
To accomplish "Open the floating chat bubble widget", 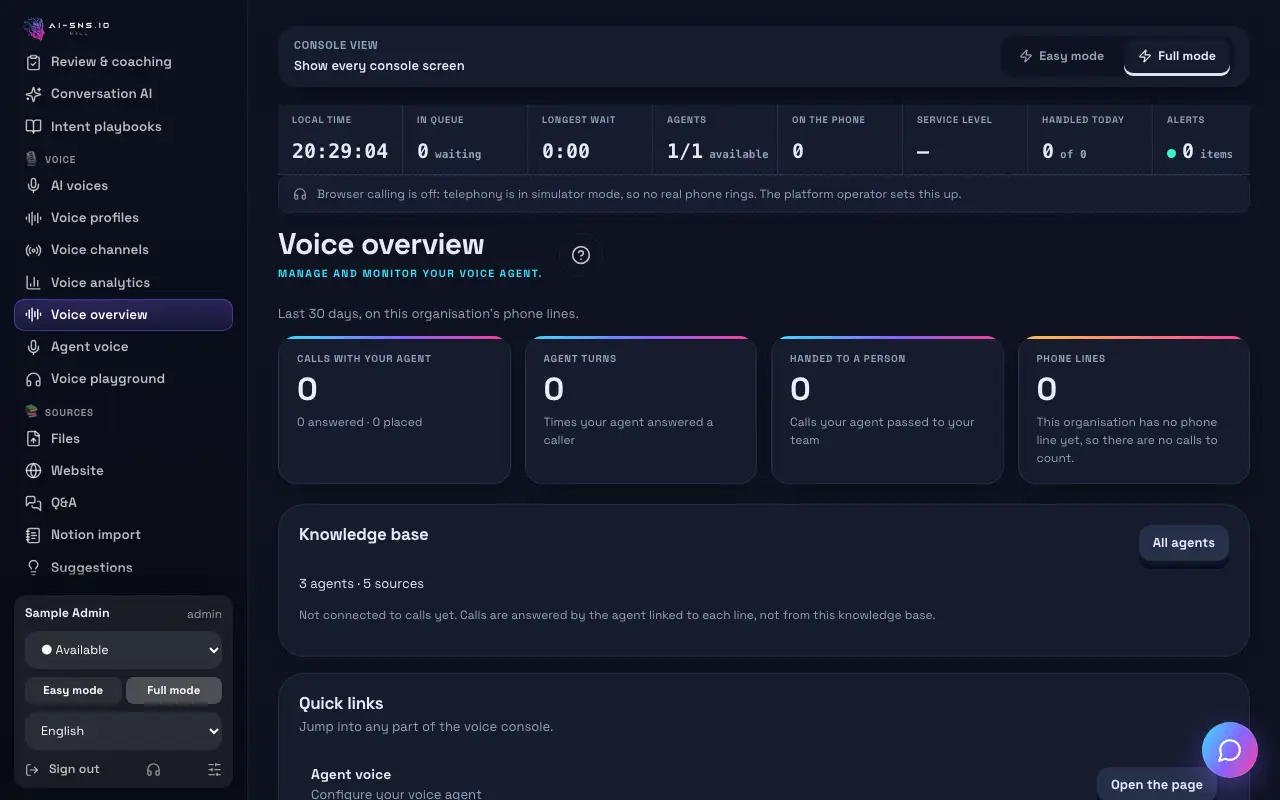I will coord(1230,750).
